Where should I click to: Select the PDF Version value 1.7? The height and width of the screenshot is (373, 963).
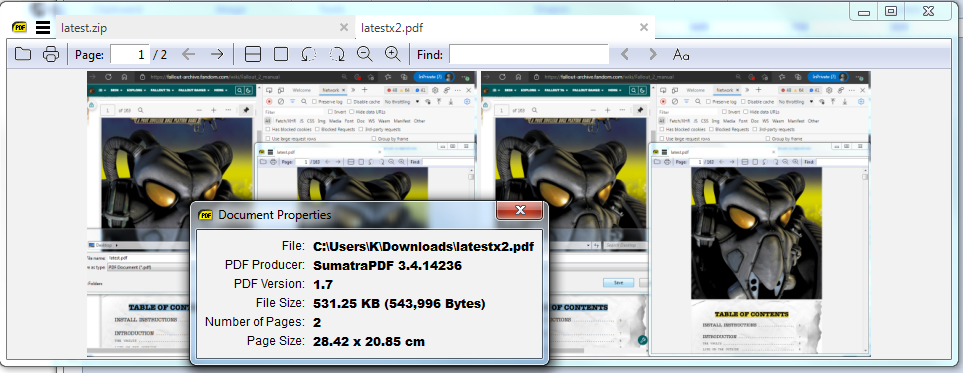322,285
